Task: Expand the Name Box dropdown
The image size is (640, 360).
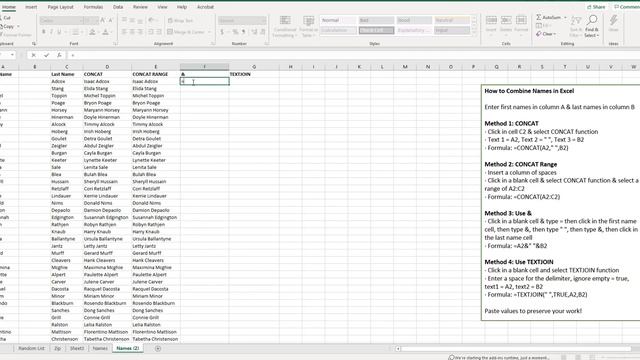Action: [12, 55]
